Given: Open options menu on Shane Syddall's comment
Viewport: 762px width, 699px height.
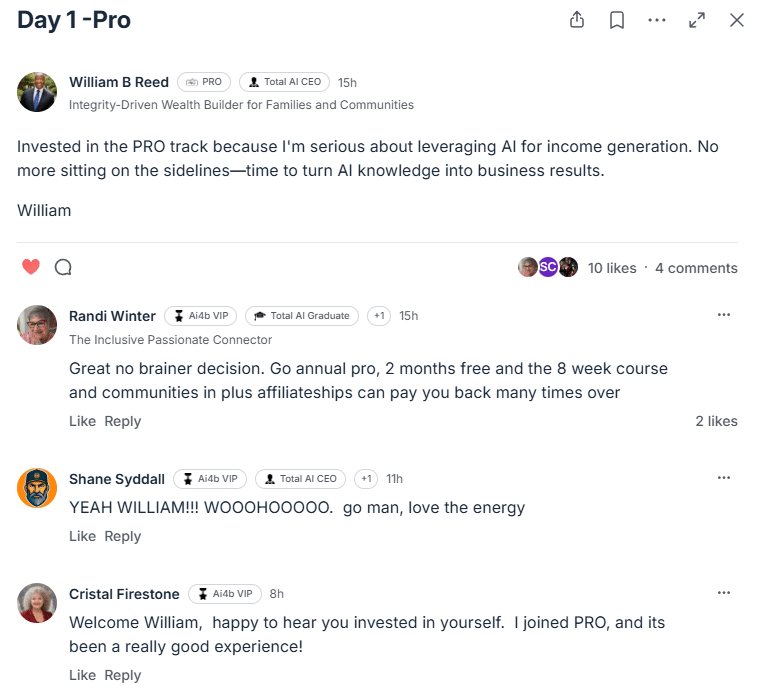Looking at the screenshot, I should [x=724, y=478].
